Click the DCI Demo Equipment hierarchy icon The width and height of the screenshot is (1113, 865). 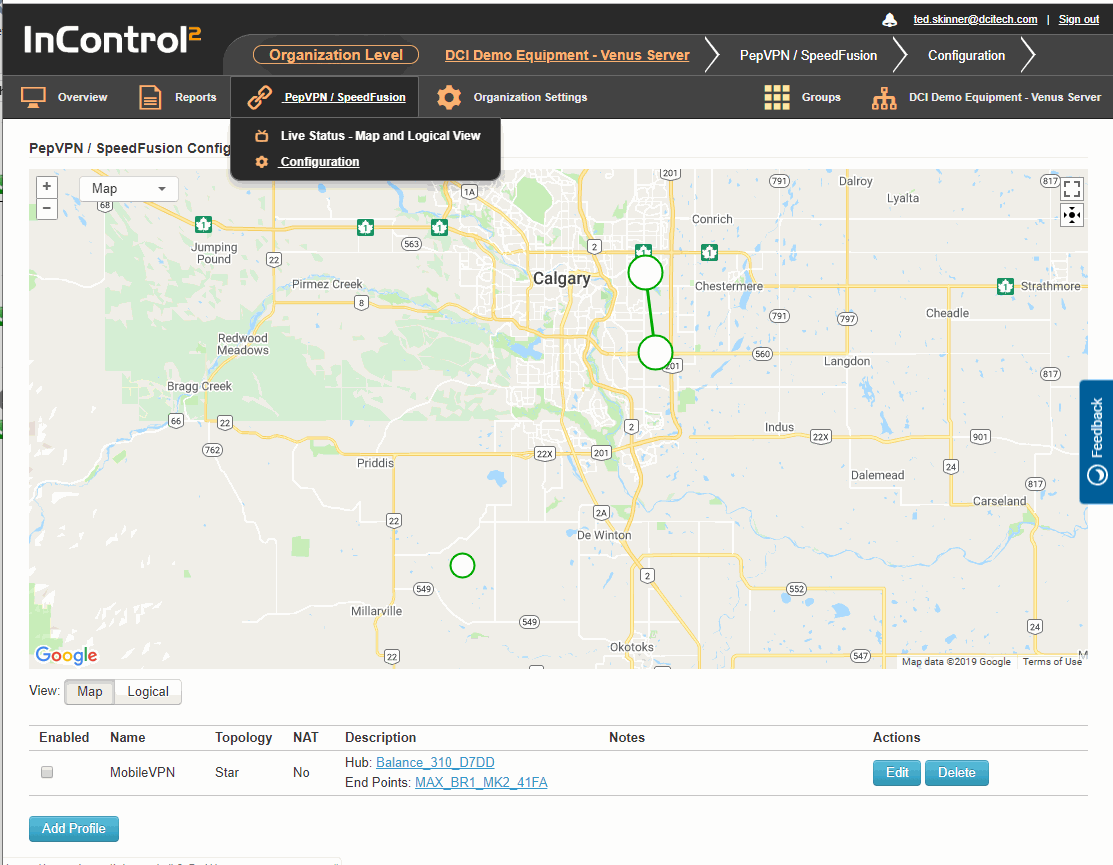(x=884, y=98)
